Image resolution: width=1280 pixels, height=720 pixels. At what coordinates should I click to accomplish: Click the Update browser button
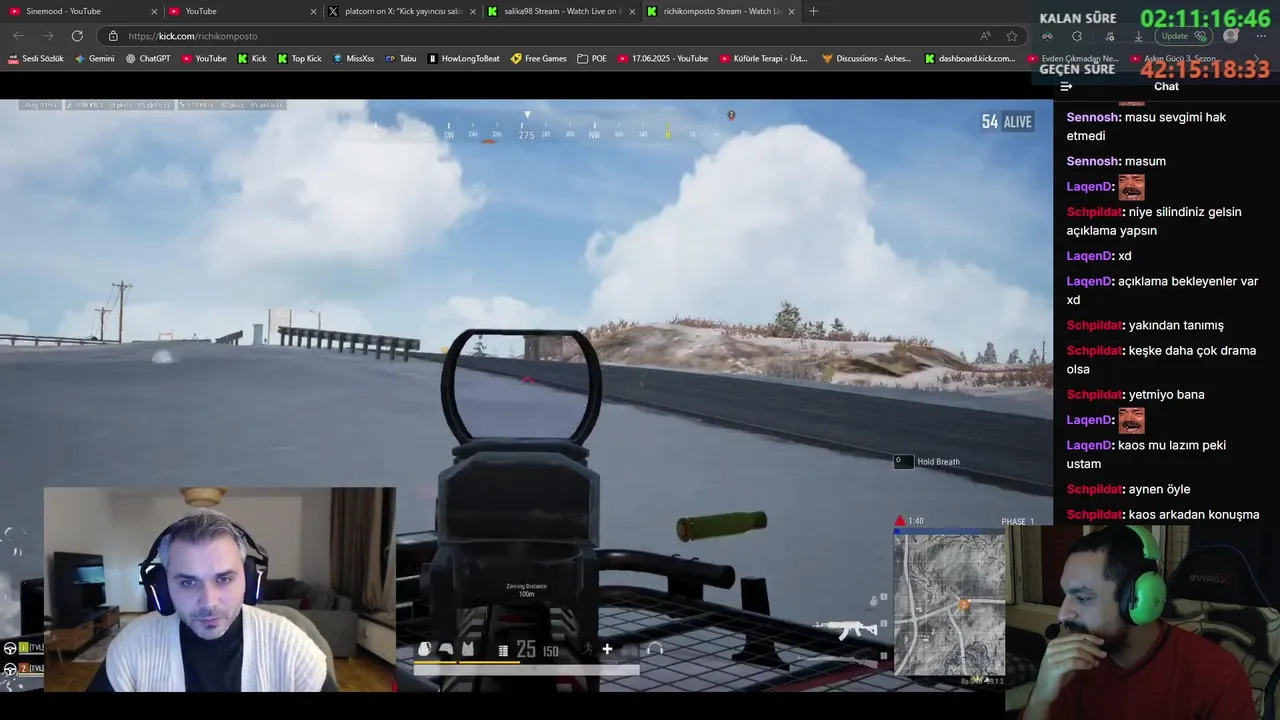pos(1184,36)
